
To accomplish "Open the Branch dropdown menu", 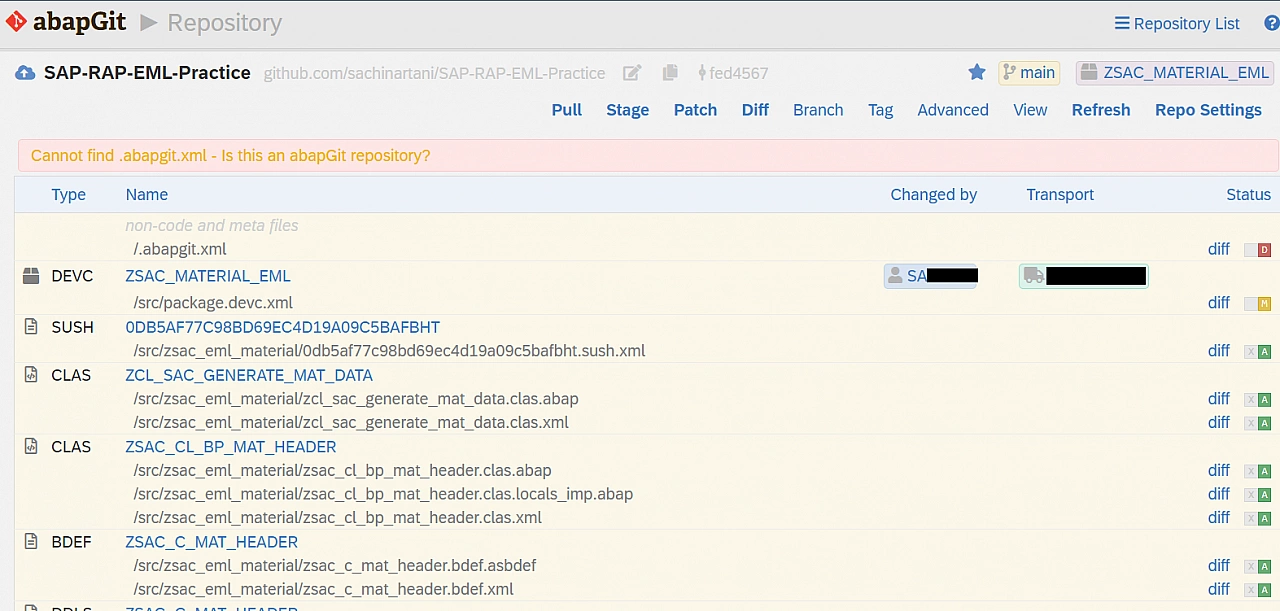I will [818, 110].
